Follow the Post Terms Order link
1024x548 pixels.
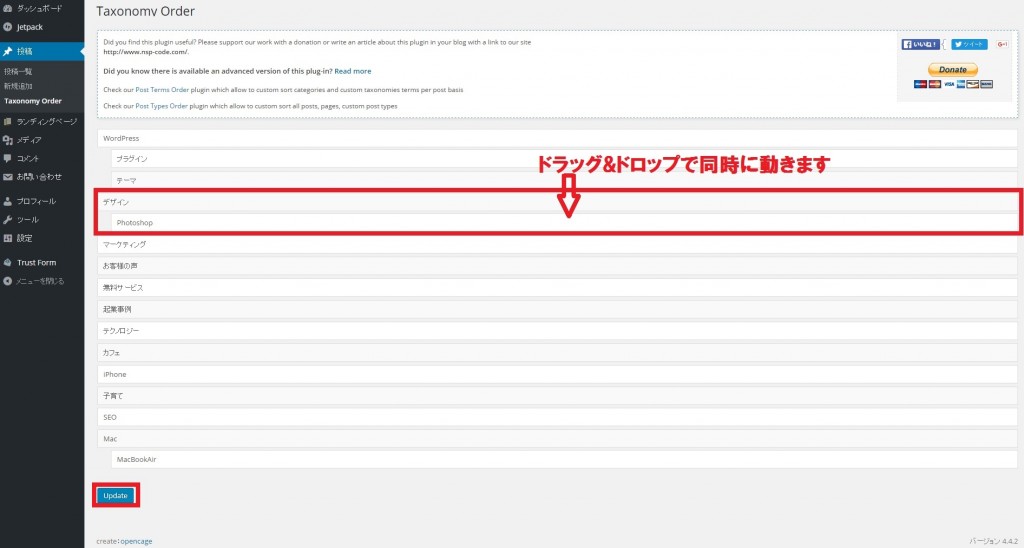(x=162, y=90)
